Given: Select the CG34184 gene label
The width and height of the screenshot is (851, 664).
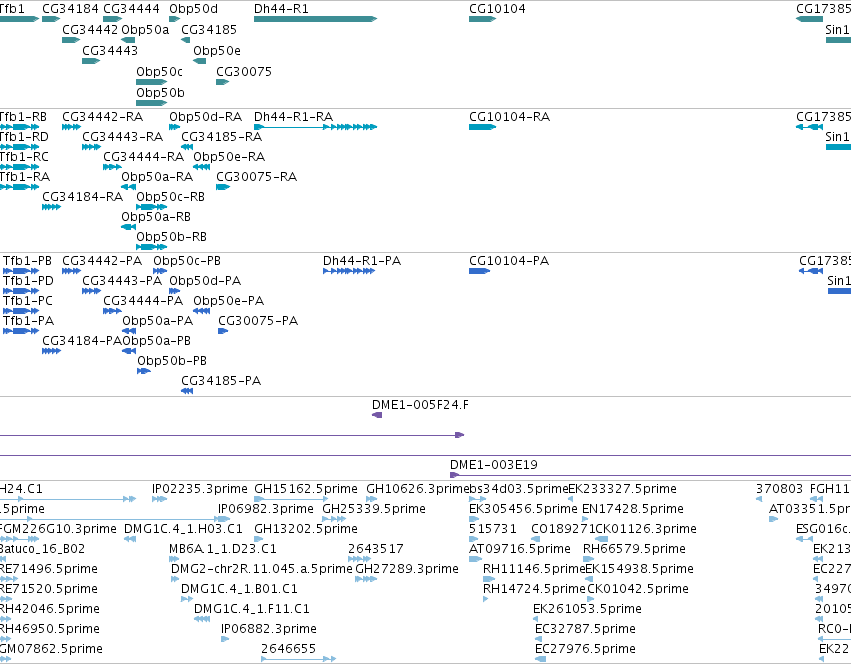Looking at the screenshot, I should click(71, 9).
